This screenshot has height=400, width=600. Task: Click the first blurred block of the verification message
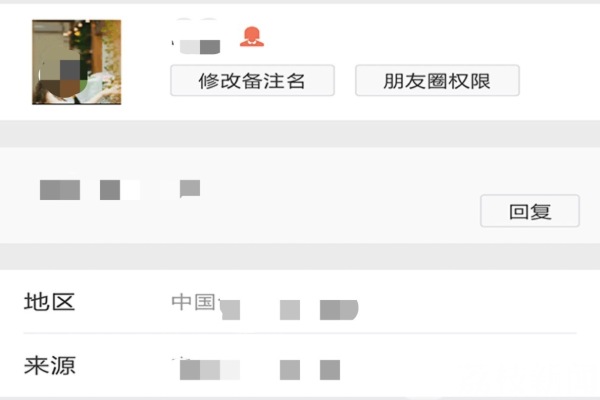60,190
